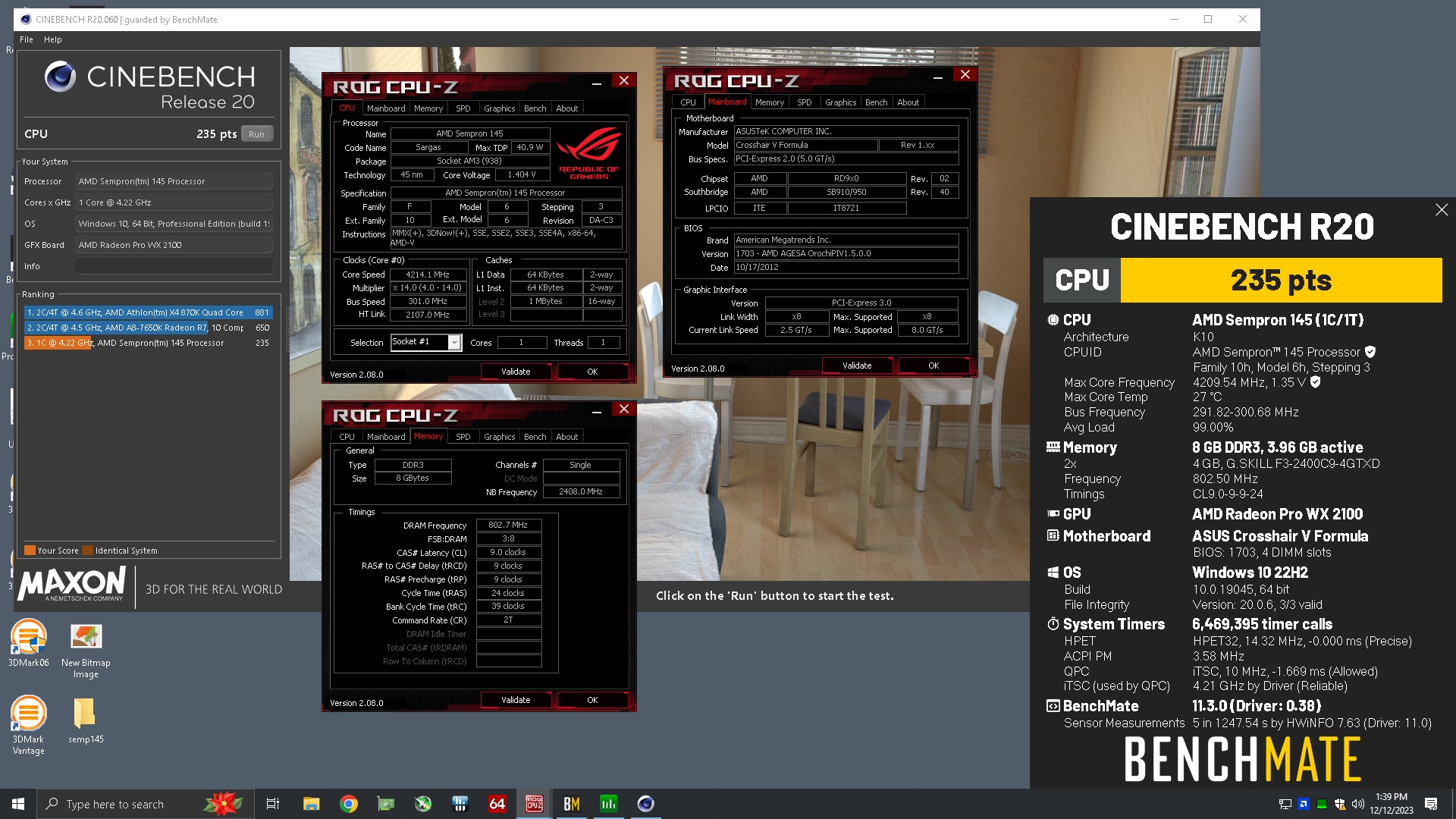Switch to Cinebench from the taskbar
The height and width of the screenshot is (819, 1456).
[x=645, y=804]
